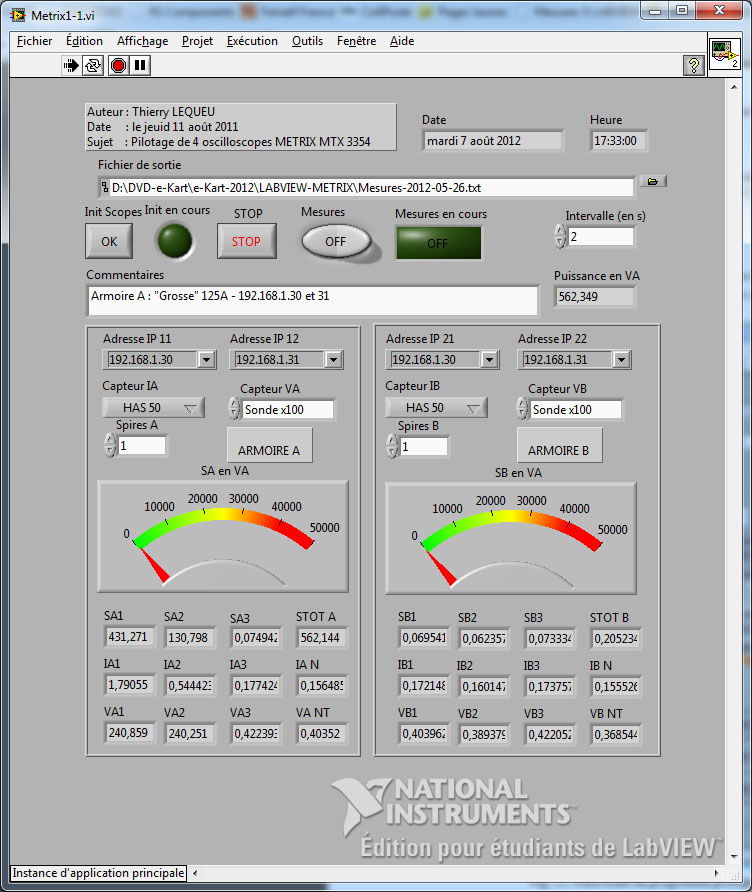The image size is (752, 892).
Task: Open the Adresse IP 11 dropdown
Action: (x=206, y=360)
